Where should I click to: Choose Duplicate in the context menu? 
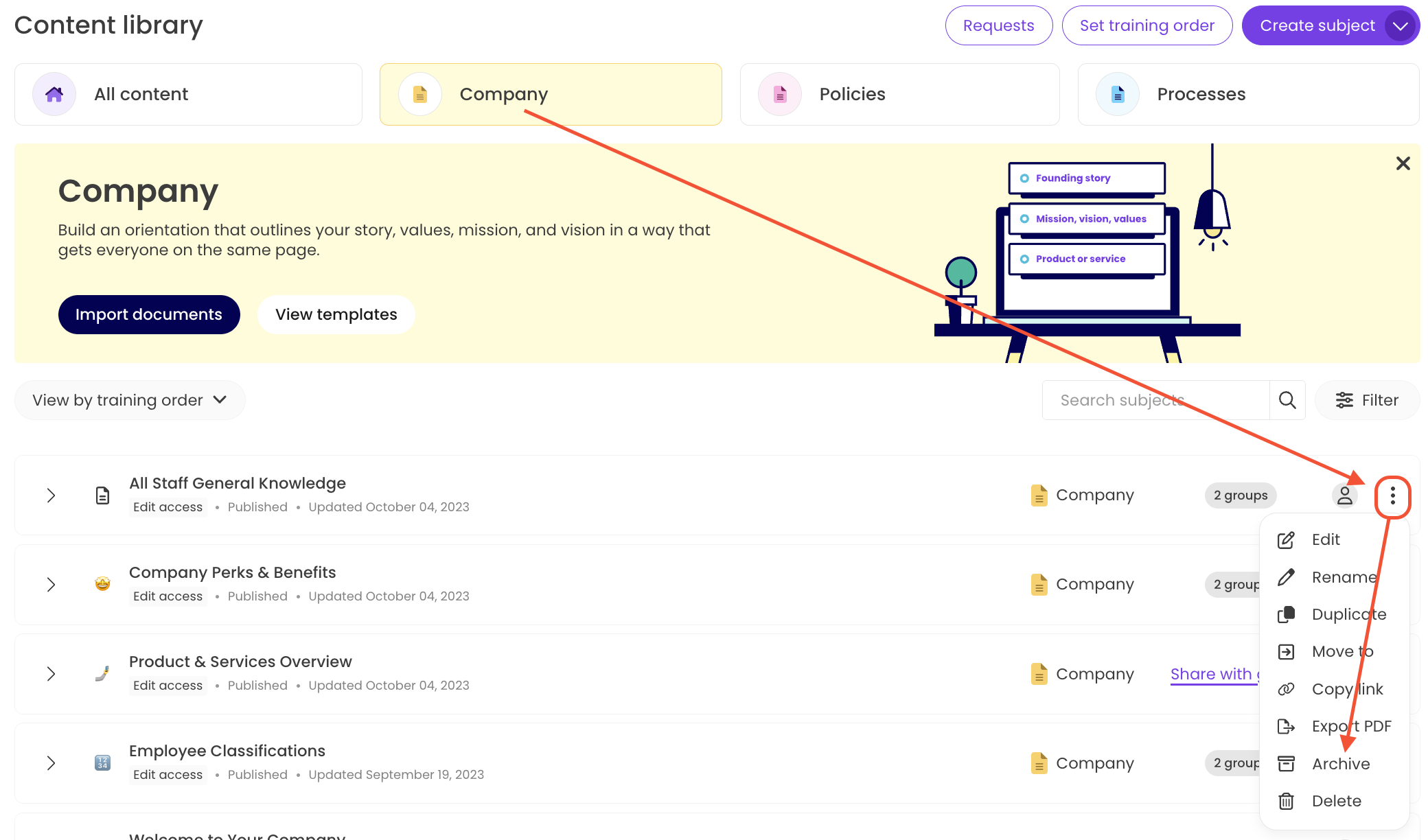(x=1348, y=614)
